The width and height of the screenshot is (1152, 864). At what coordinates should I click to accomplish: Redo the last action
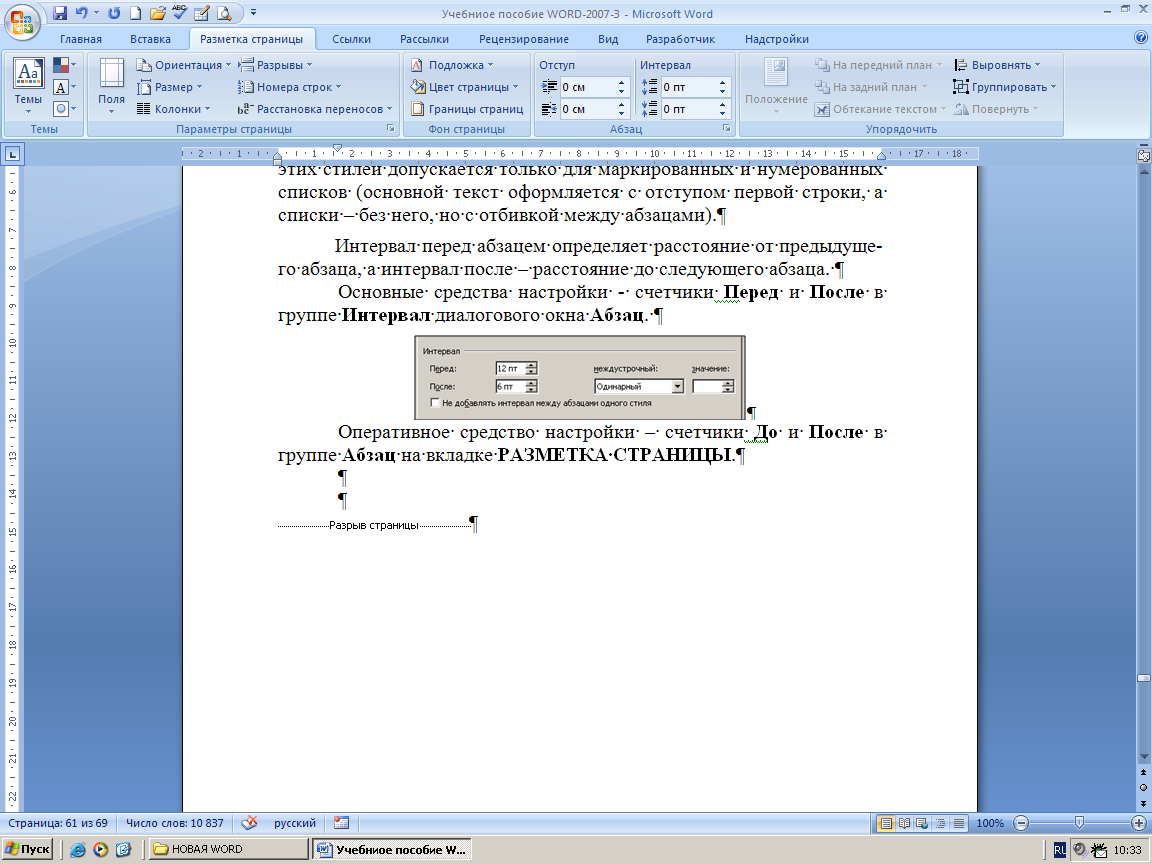pos(114,12)
